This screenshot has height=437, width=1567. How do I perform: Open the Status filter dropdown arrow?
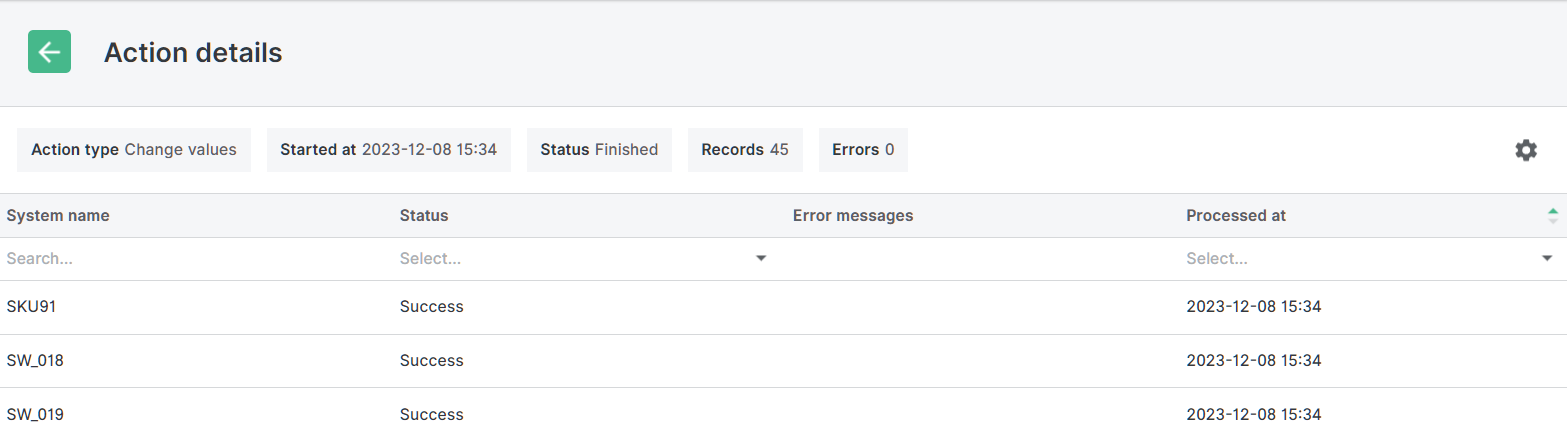click(761, 258)
